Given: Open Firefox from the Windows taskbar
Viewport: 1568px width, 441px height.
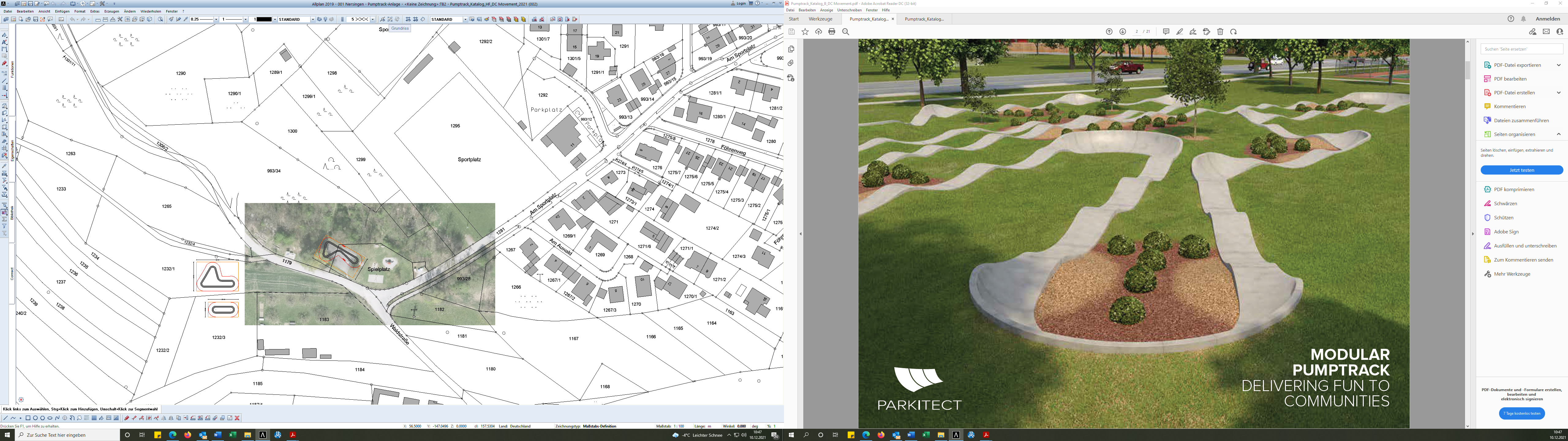Looking at the screenshot, I should coord(187,435).
